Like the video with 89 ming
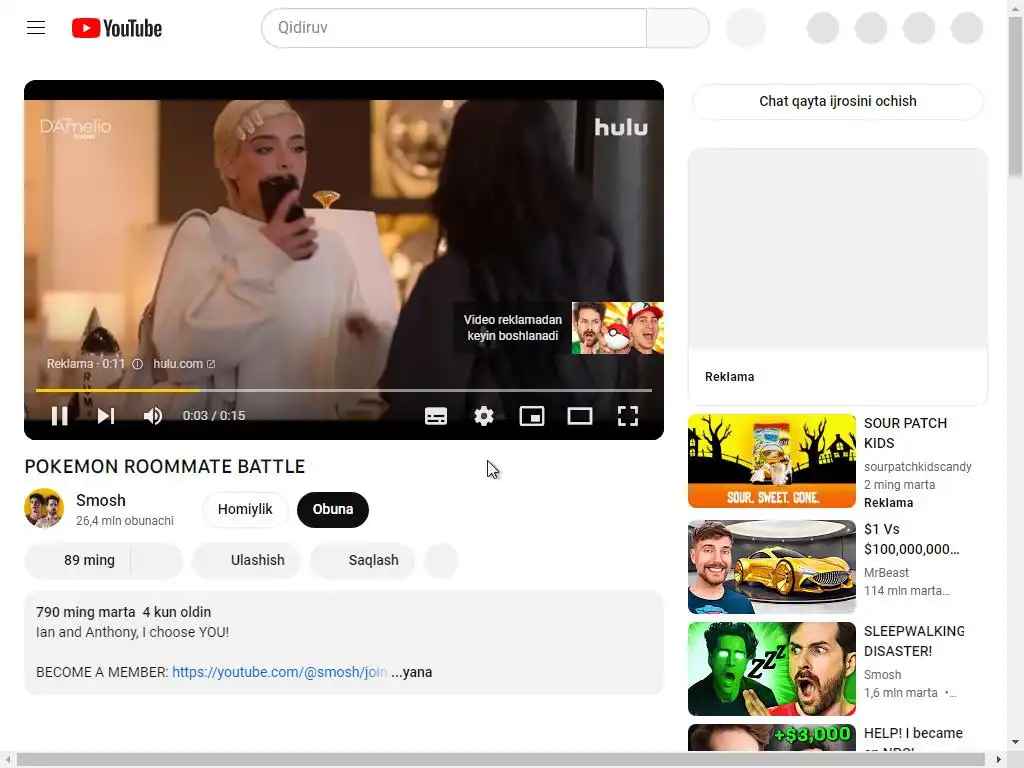The width and height of the screenshot is (1024, 768). [x=78, y=560]
